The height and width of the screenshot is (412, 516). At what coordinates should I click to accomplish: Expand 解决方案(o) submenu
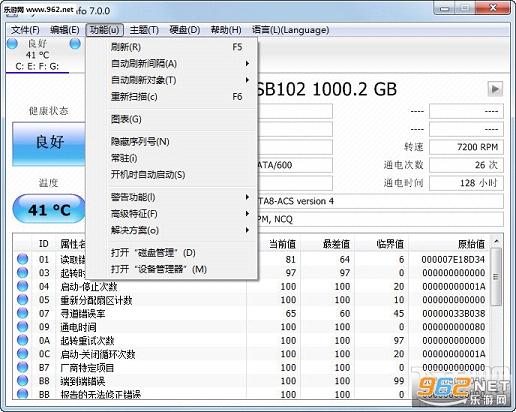pos(171,230)
